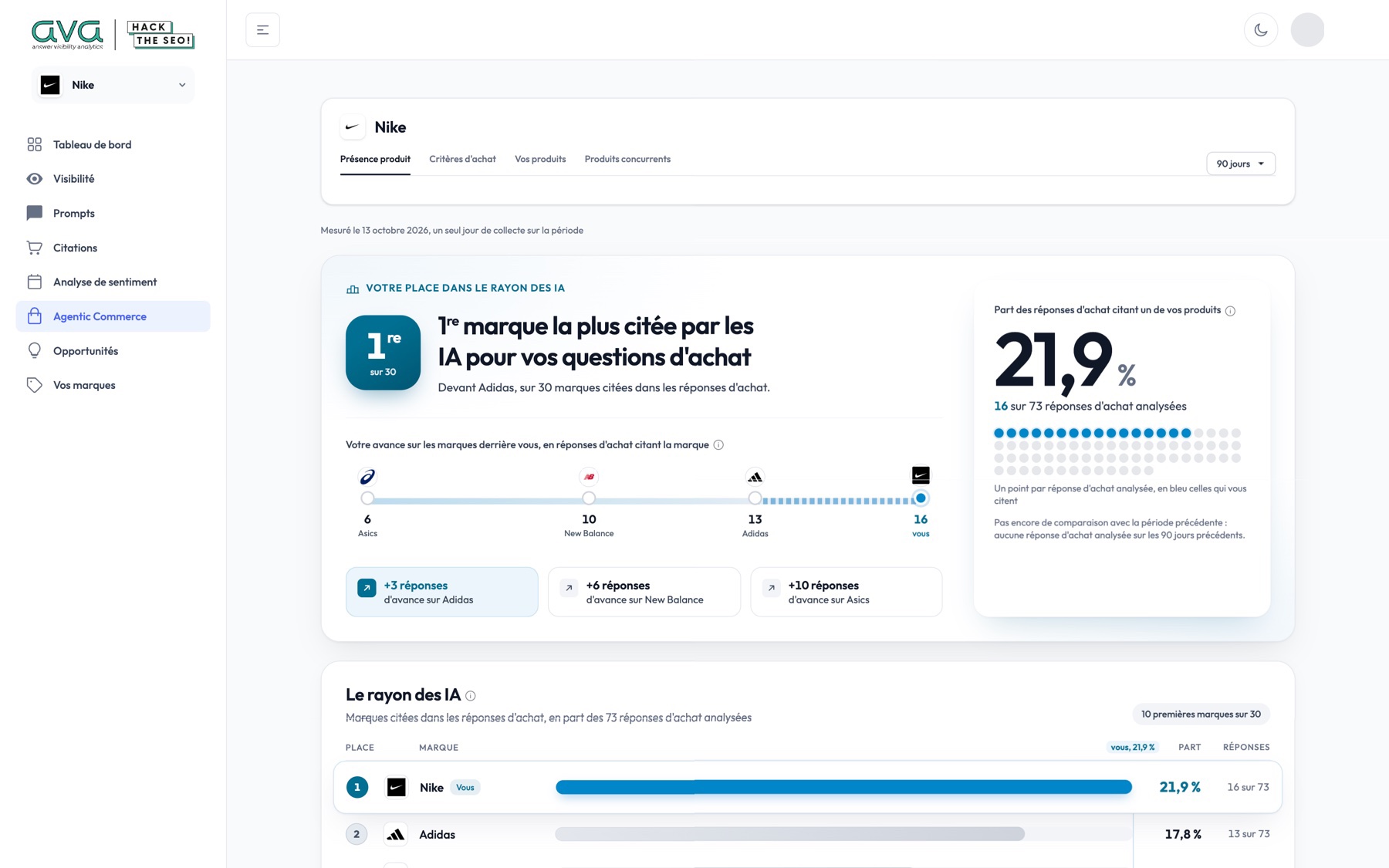Image resolution: width=1389 pixels, height=868 pixels.
Task: Click info icon next to Le rayon des IA
Action: pos(471,696)
